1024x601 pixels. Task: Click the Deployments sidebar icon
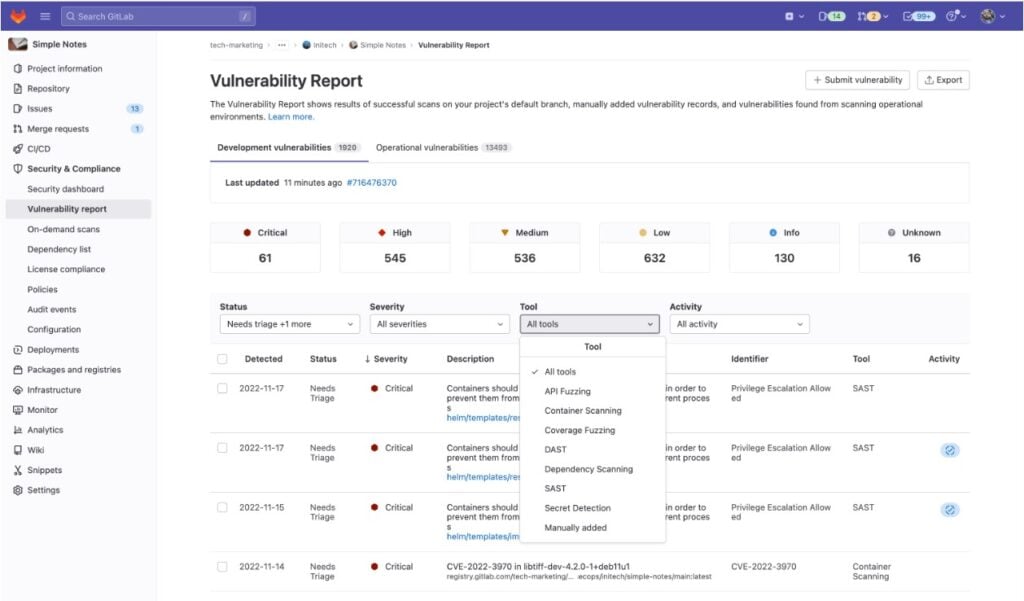[18, 350]
